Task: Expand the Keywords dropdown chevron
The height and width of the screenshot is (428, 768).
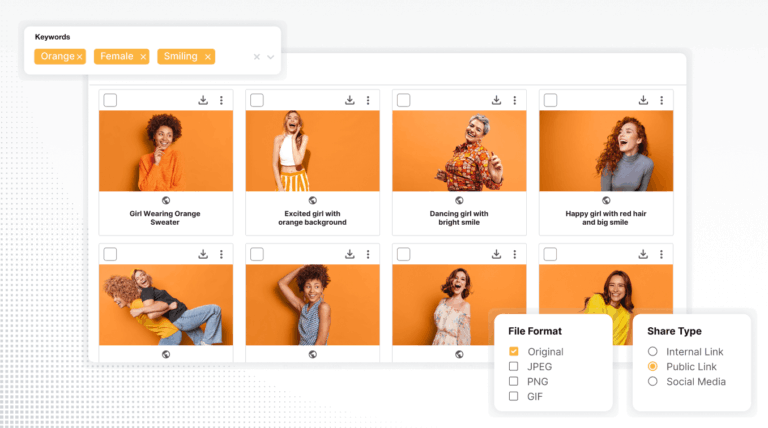Action: pos(270,57)
